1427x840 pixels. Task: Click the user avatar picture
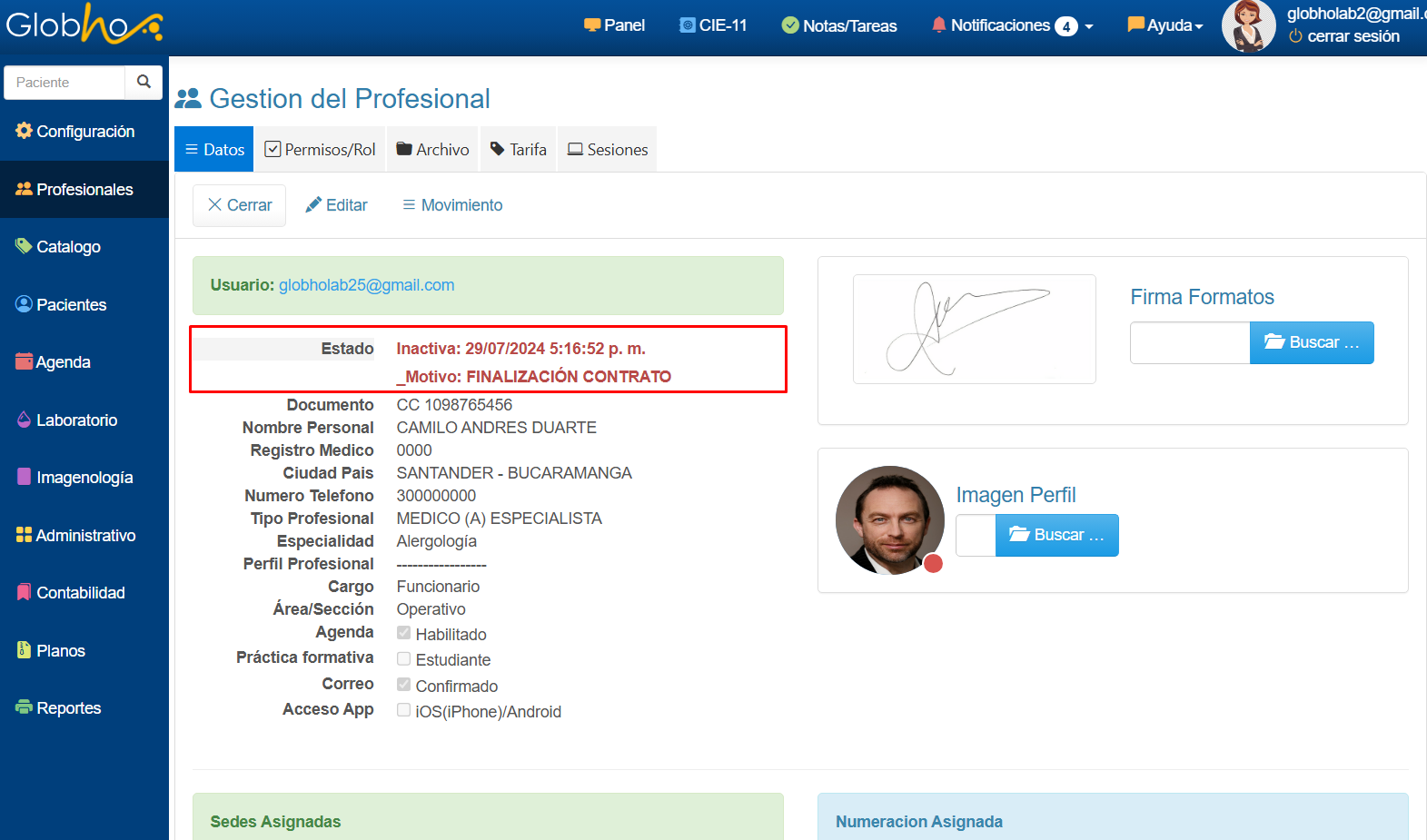(1248, 26)
